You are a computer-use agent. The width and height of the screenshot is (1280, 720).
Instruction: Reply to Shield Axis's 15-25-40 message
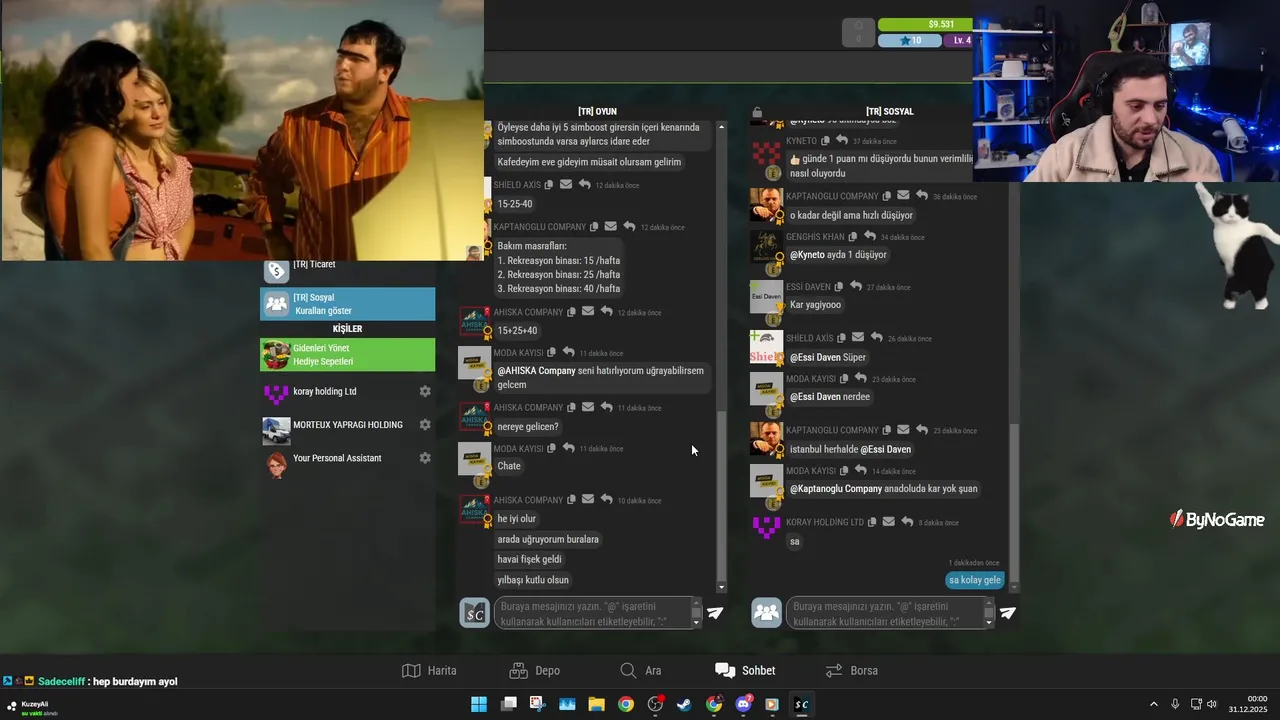[x=584, y=185]
